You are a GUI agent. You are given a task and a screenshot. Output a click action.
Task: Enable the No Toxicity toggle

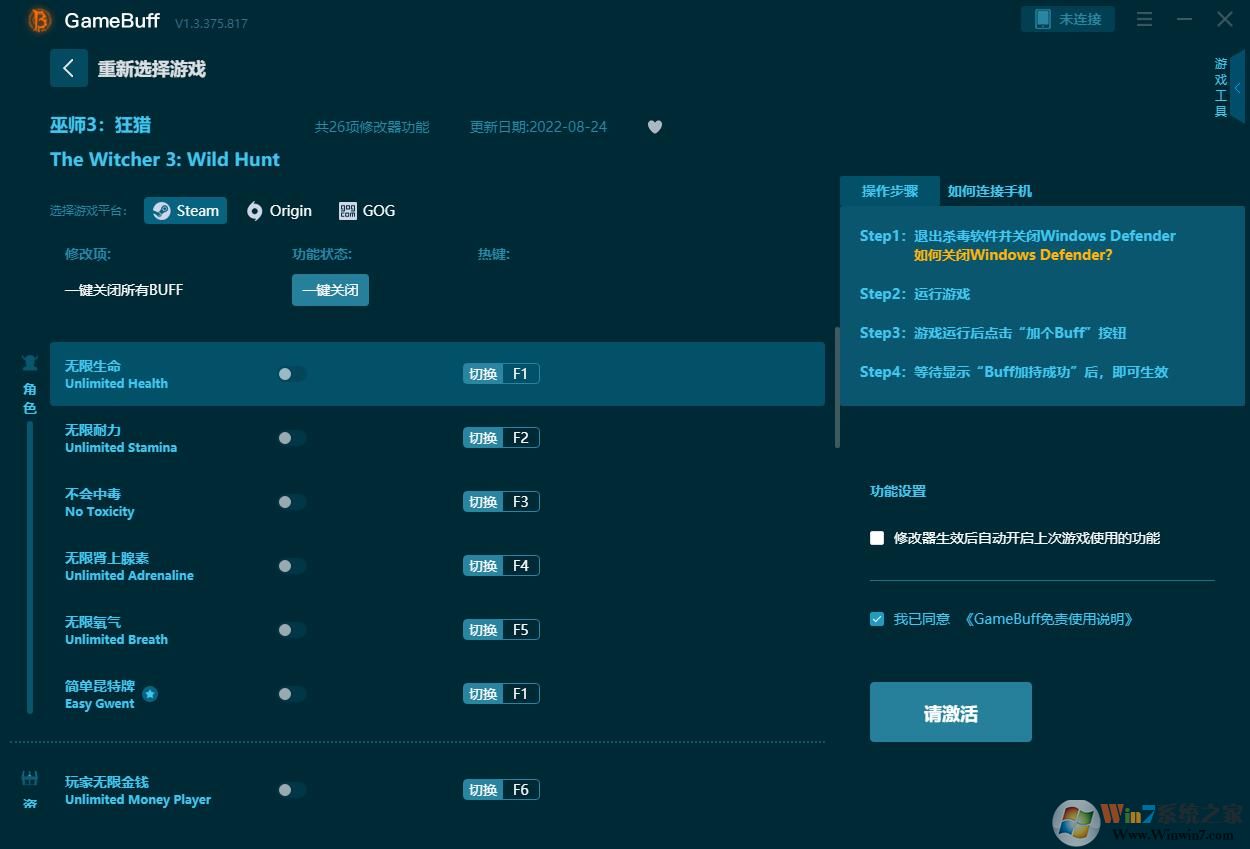(291, 502)
